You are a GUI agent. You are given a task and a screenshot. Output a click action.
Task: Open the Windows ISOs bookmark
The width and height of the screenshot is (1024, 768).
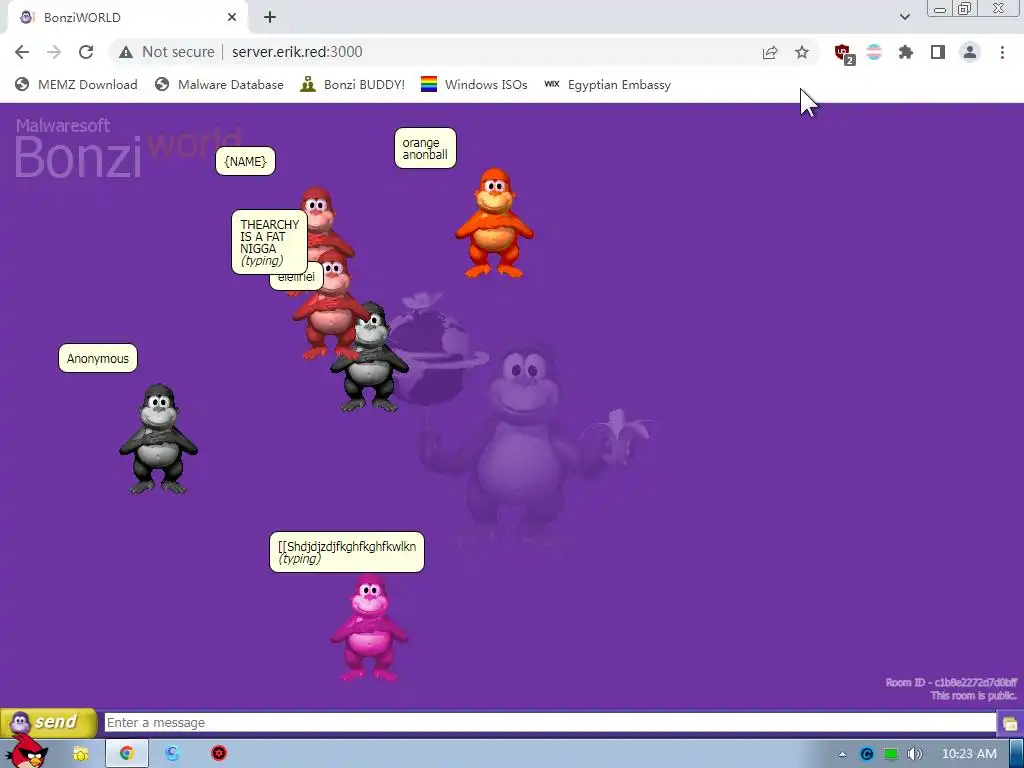click(x=474, y=84)
